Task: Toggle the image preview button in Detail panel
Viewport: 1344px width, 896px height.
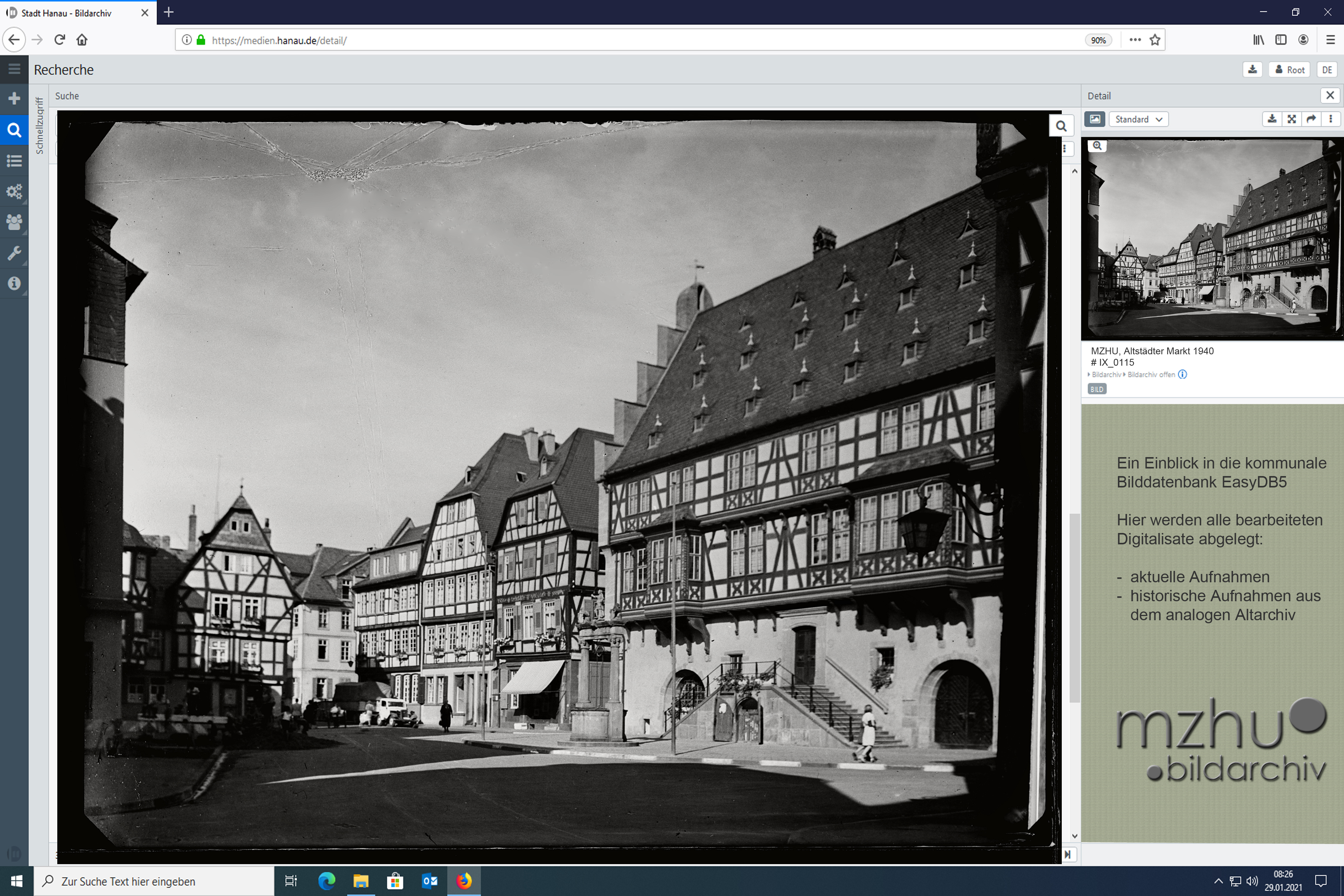Action: click(x=1095, y=119)
